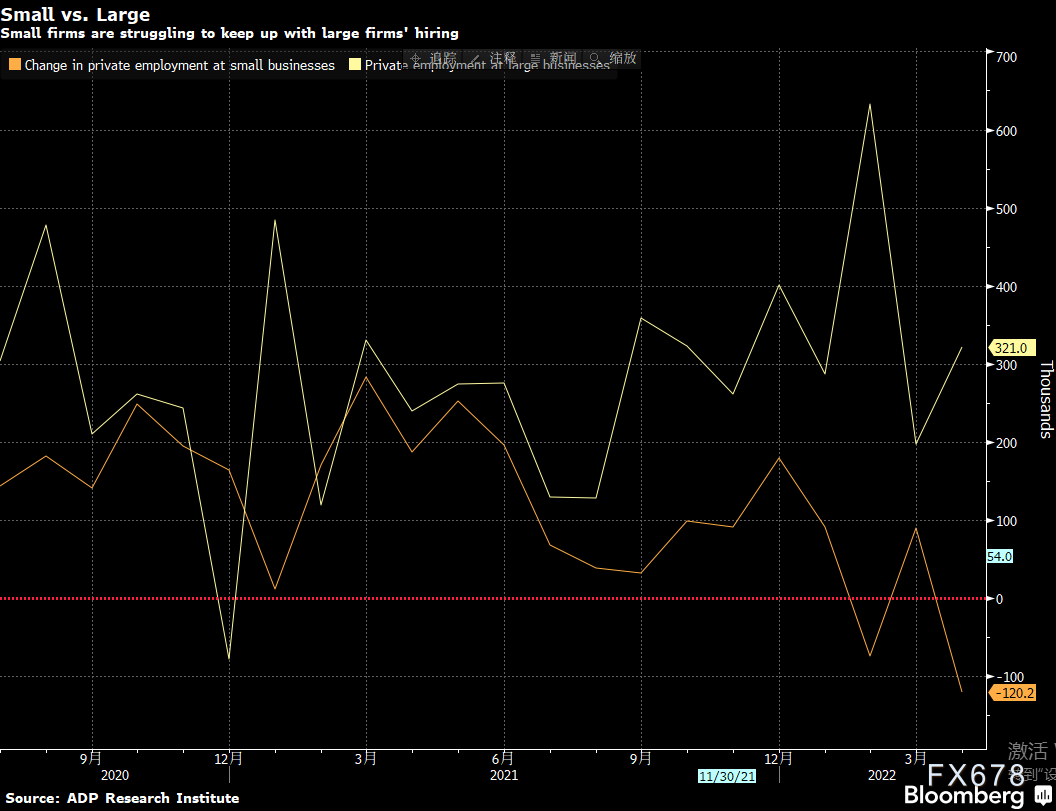
Task: Select the pencil Annotate (注释) tool
Action: 476,59
